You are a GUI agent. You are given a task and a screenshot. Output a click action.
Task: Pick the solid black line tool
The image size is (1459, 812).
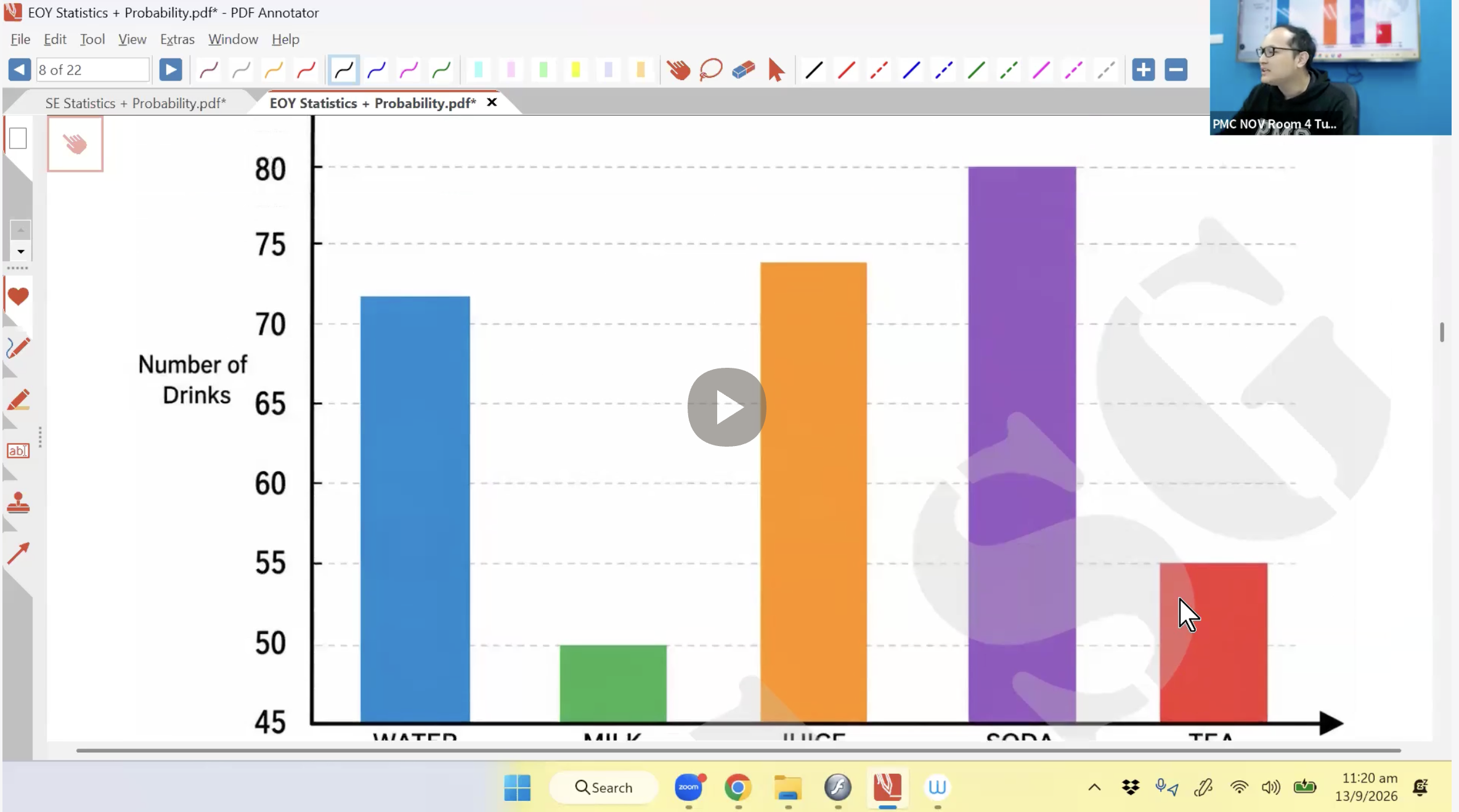814,70
